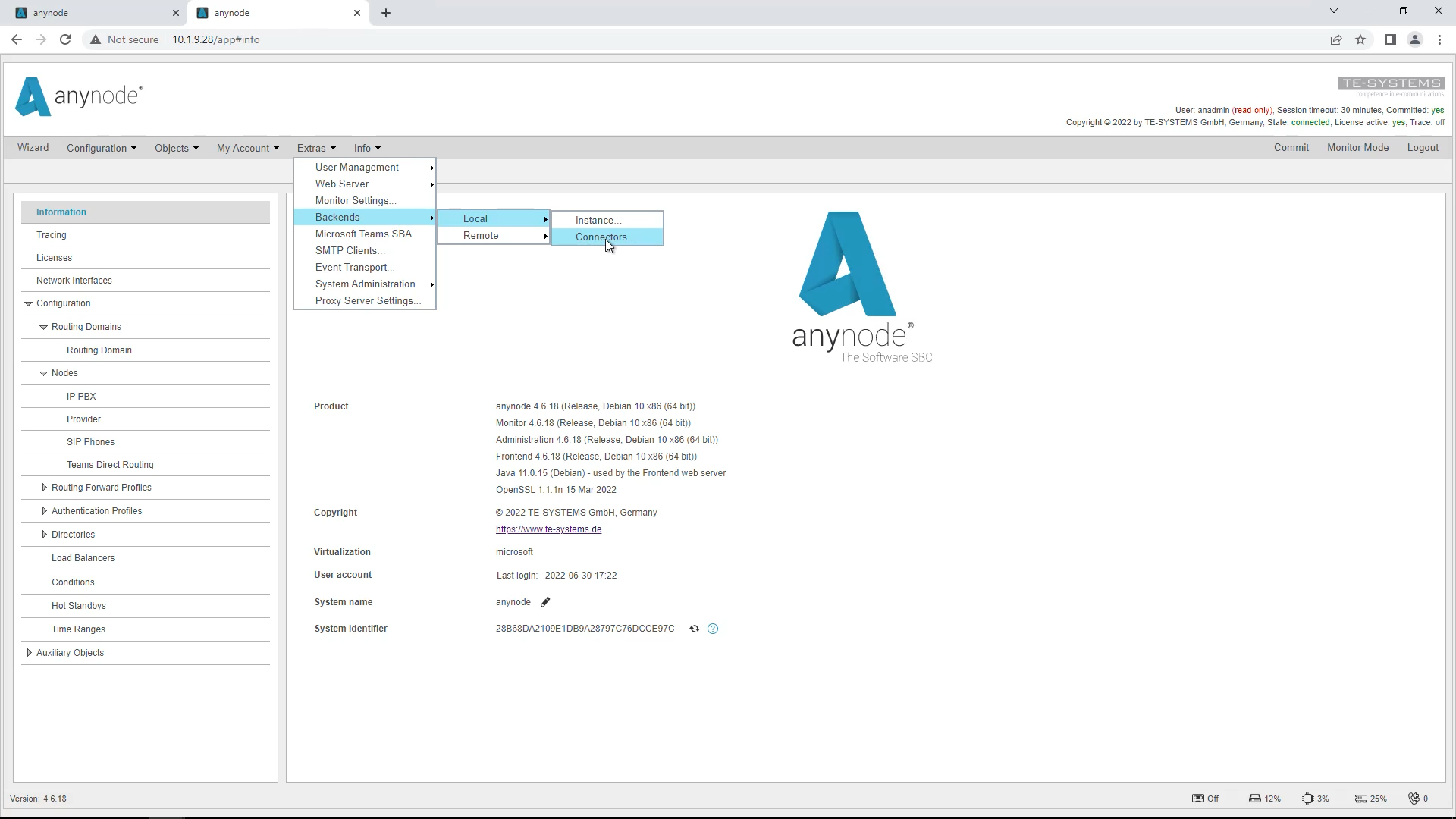Open the Configuration dropdown menu

coord(102,148)
